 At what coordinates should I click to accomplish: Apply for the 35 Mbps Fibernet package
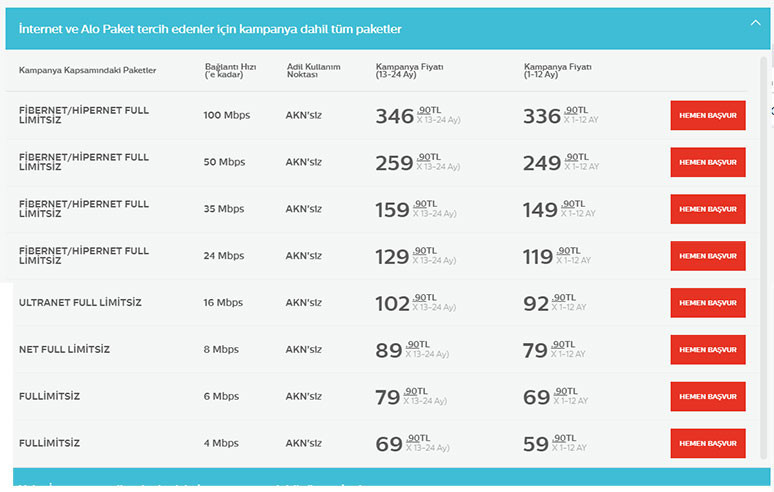pos(707,209)
